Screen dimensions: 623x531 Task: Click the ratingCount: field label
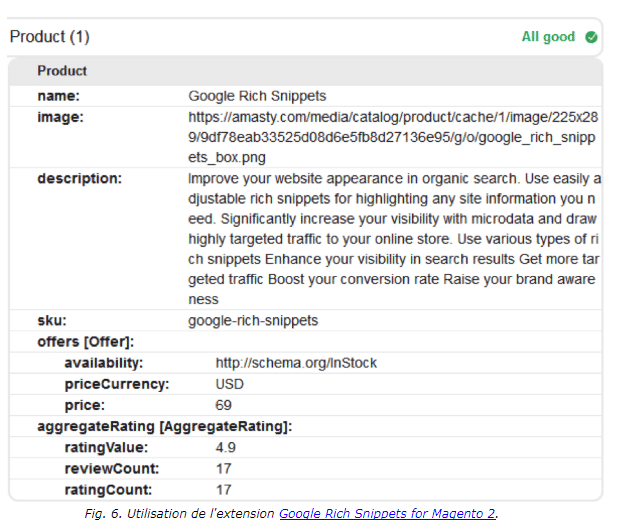(x=108, y=490)
